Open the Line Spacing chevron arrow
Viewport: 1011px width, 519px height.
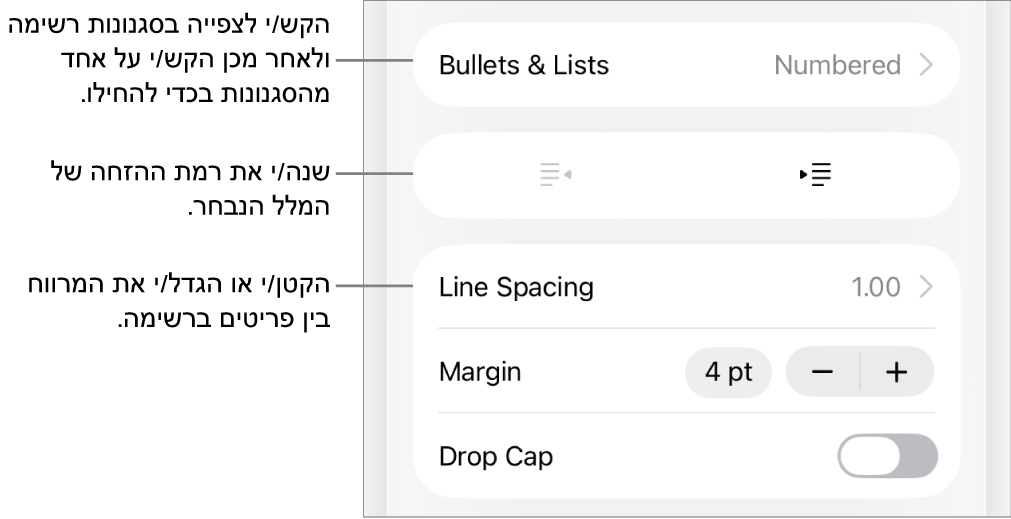(x=926, y=288)
